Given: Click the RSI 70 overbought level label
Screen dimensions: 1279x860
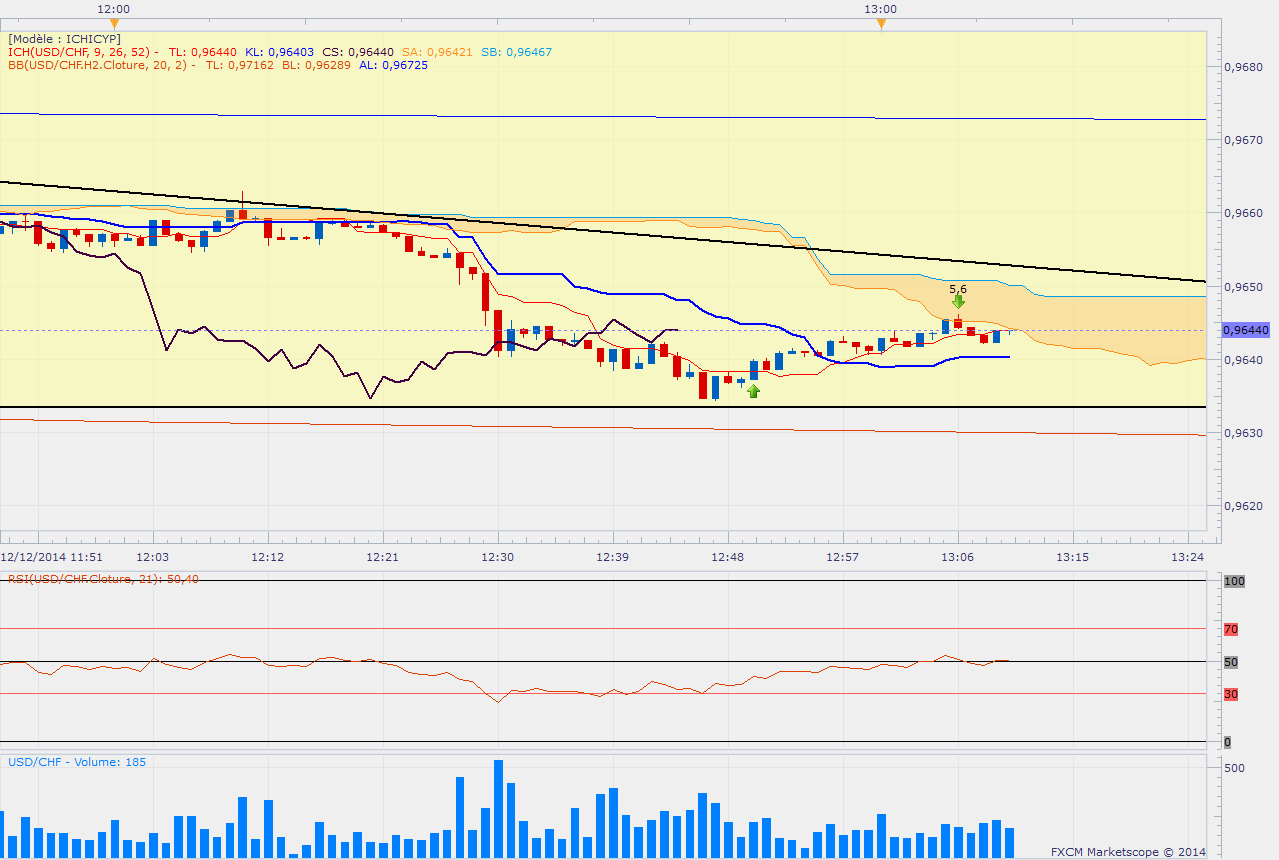Looking at the screenshot, I should click(1231, 629).
